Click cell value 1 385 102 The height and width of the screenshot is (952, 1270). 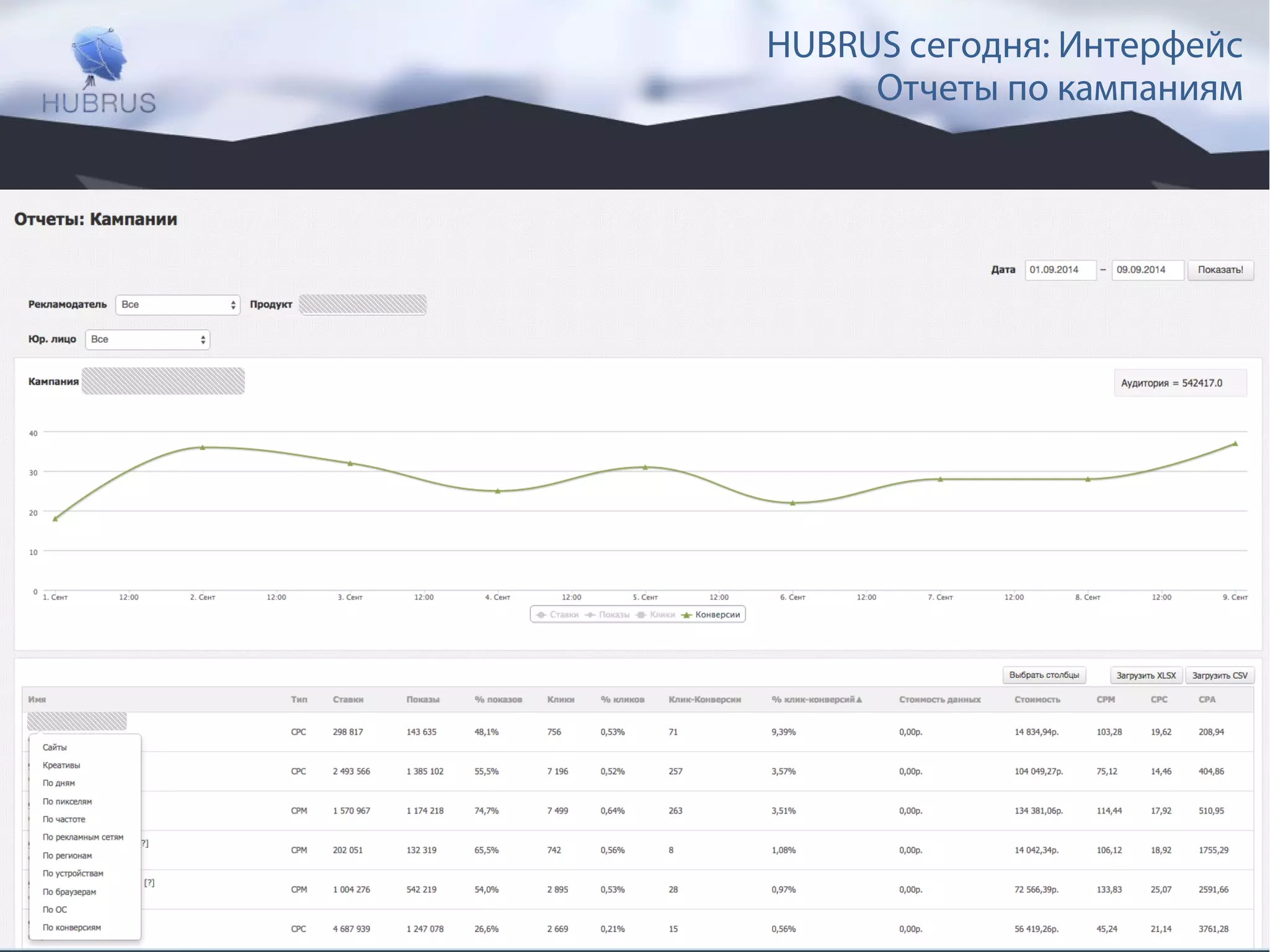point(425,772)
